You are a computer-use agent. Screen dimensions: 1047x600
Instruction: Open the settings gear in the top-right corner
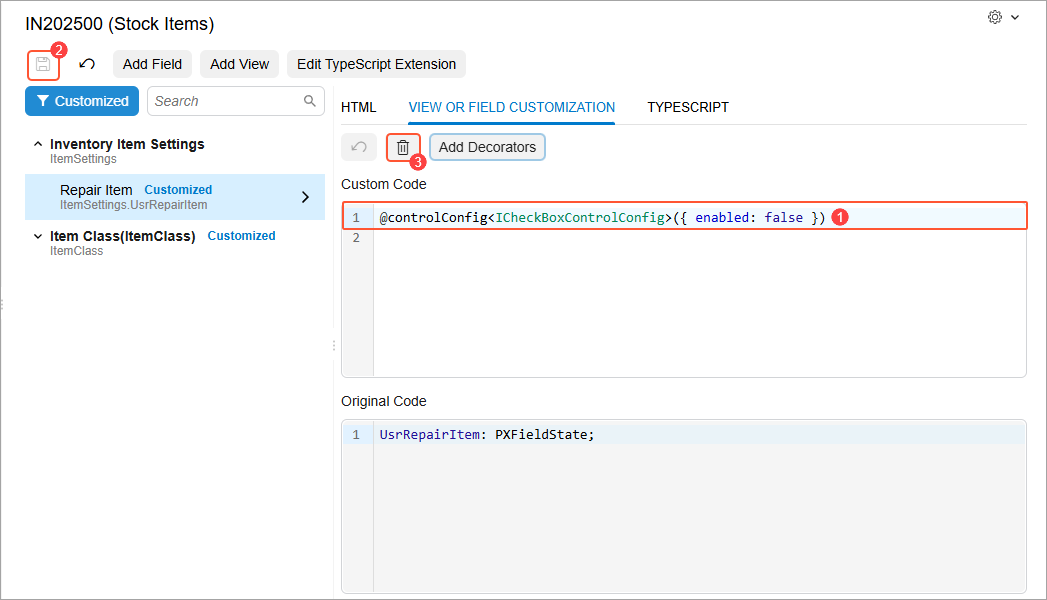[994, 17]
